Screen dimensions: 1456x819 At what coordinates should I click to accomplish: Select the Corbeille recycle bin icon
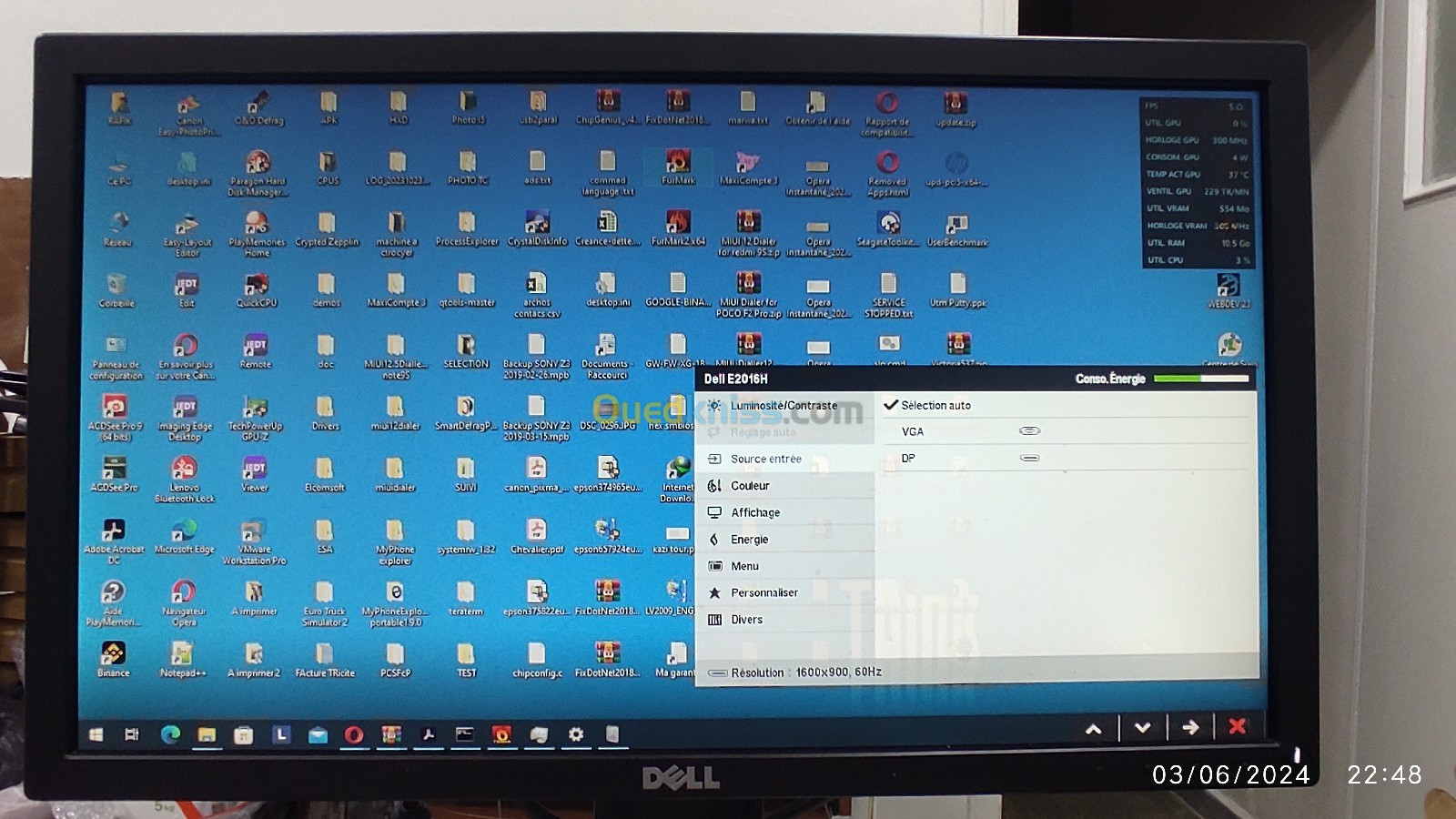pyautogui.click(x=116, y=291)
